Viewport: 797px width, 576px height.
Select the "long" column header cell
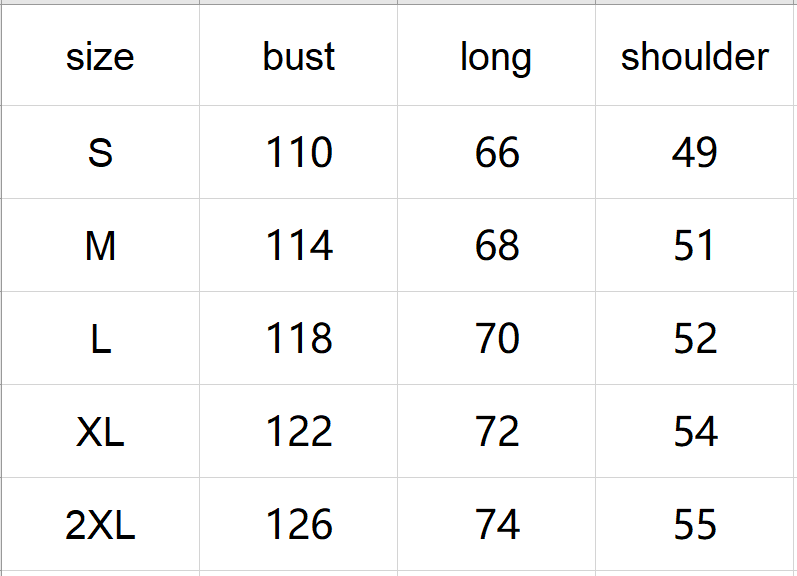pyautogui.click(x=496, y=57)
